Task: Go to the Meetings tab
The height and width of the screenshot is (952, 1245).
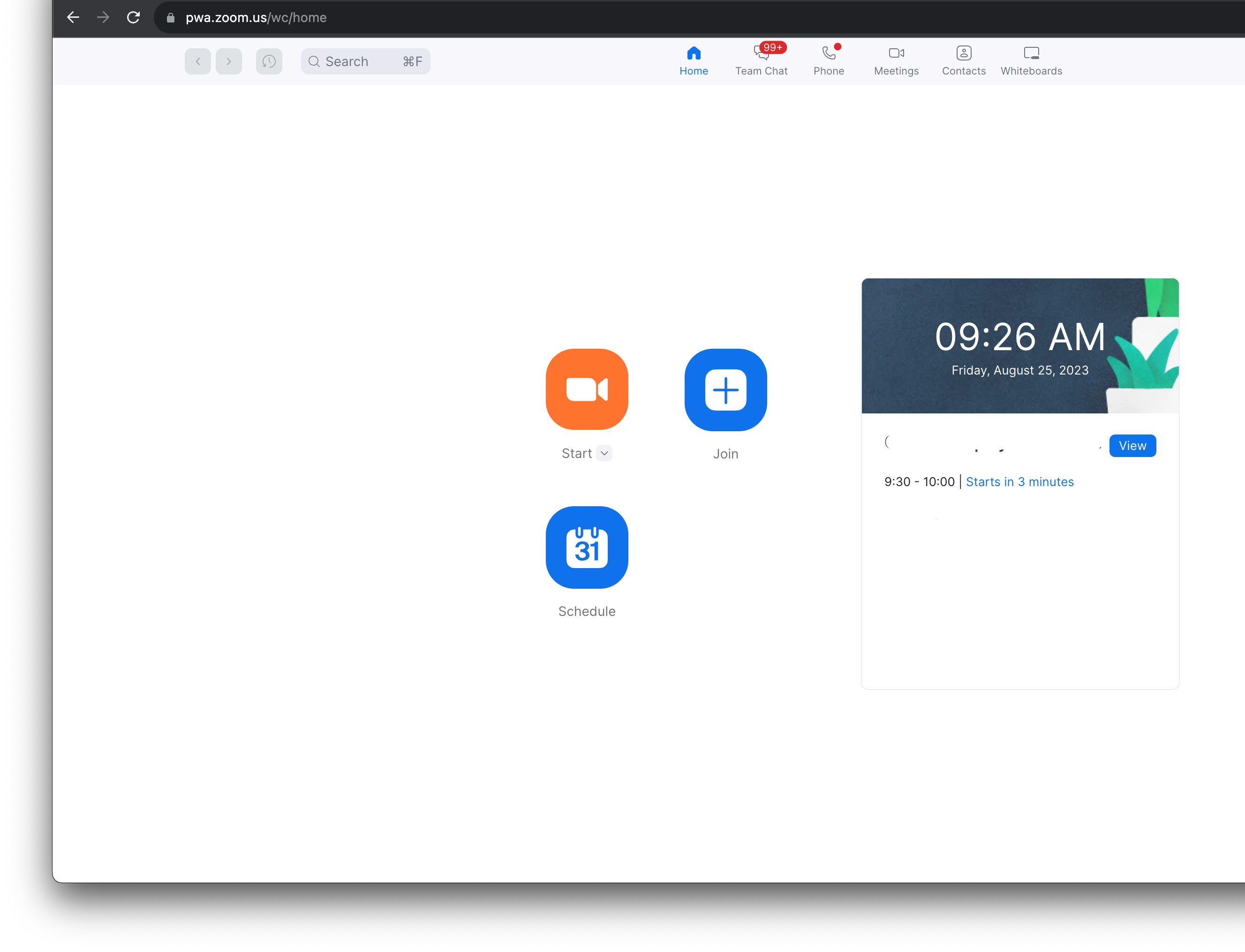Action: click(x=896, y=60)
